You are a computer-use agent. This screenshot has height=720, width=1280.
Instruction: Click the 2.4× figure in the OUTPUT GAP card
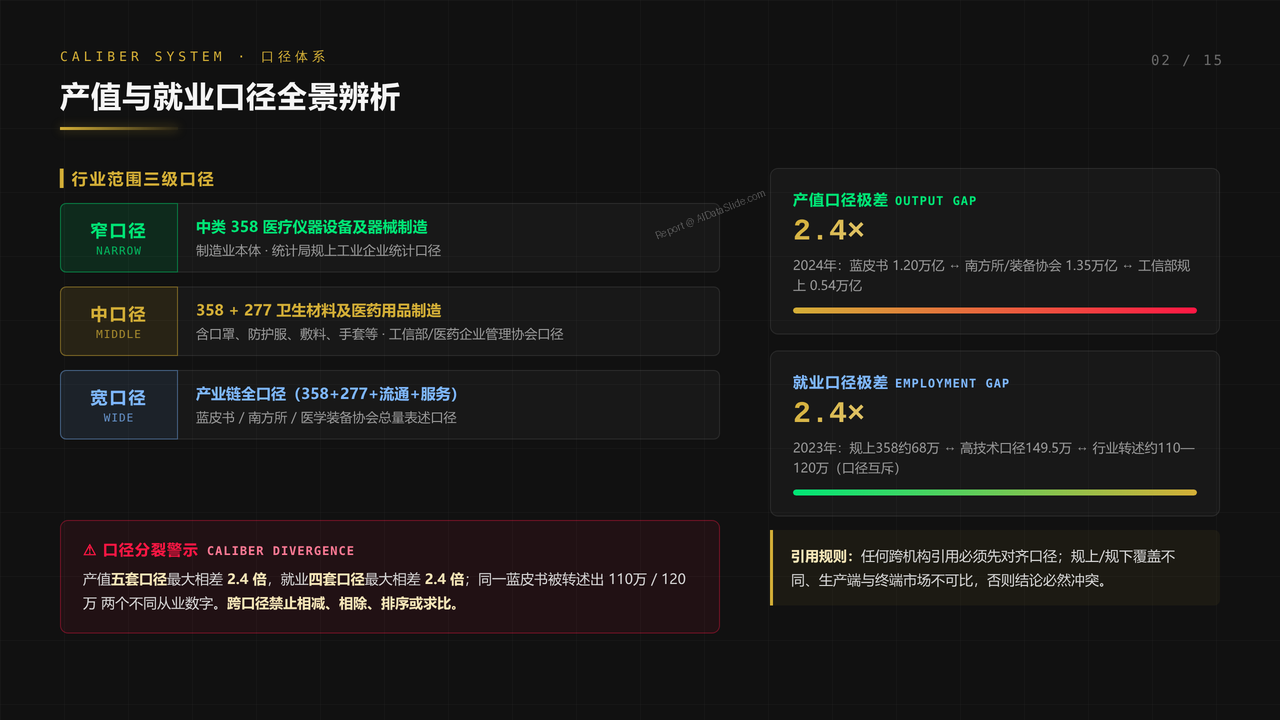click(x=828, y=230)
